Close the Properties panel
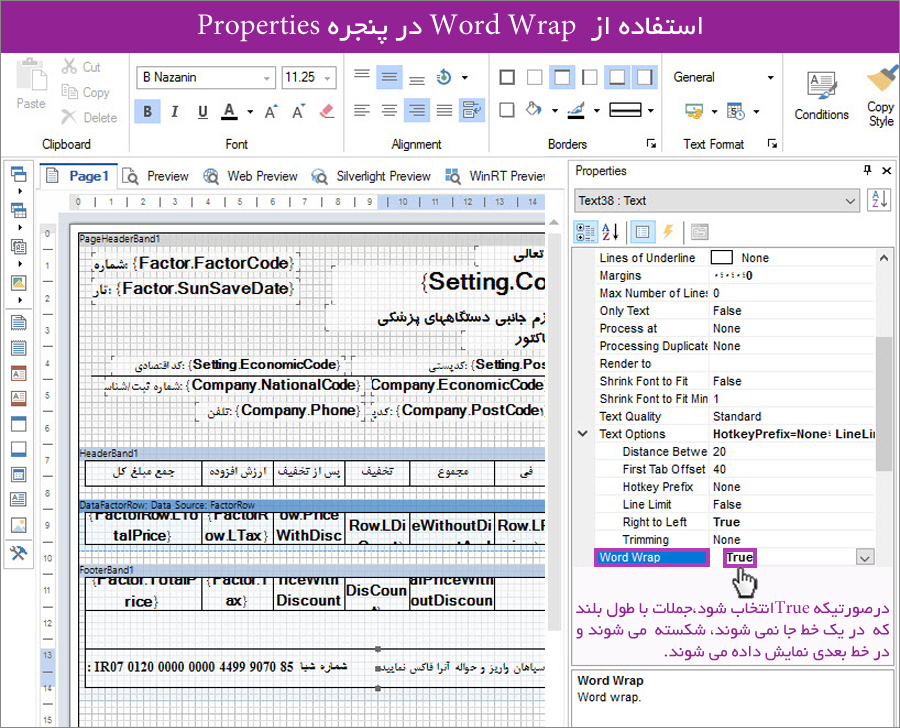 point(887,170)
